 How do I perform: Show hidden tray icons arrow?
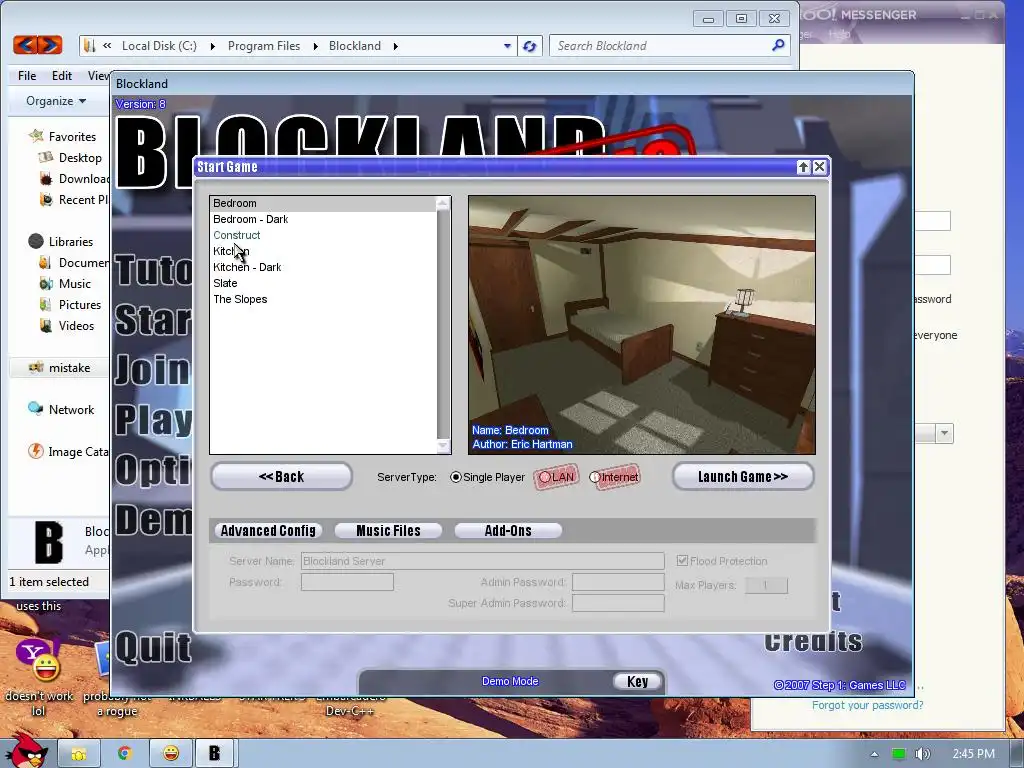pyautogui.click(x=874, y=754)
